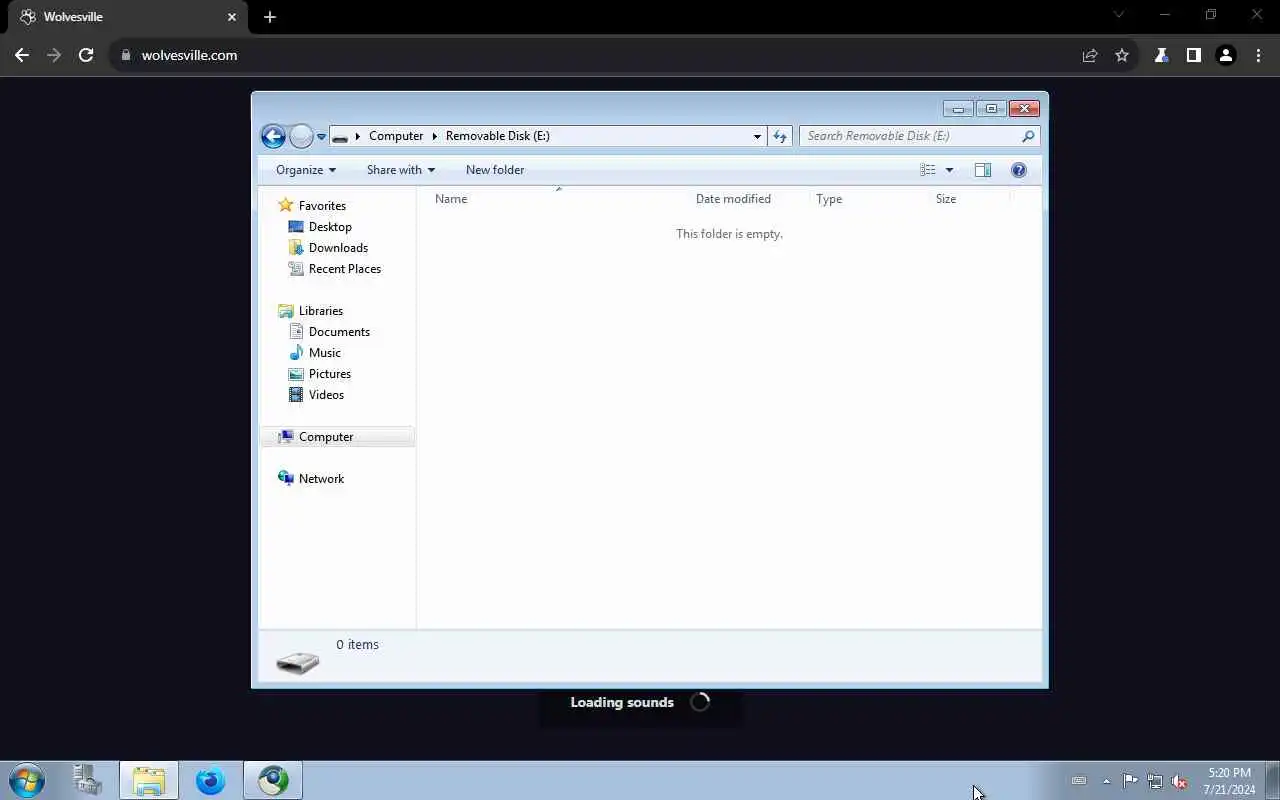Select Computer in the address breadcrumb
Viewport: 1280px width, 800px height.
click(x=396, y=136)
